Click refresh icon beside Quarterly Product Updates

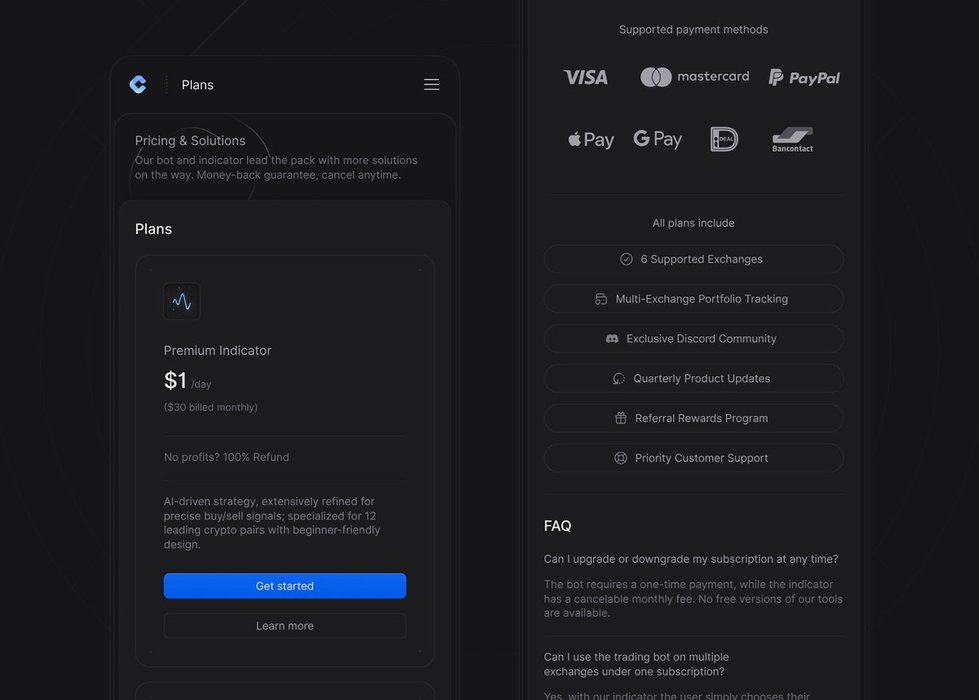[x=619, y=378]
